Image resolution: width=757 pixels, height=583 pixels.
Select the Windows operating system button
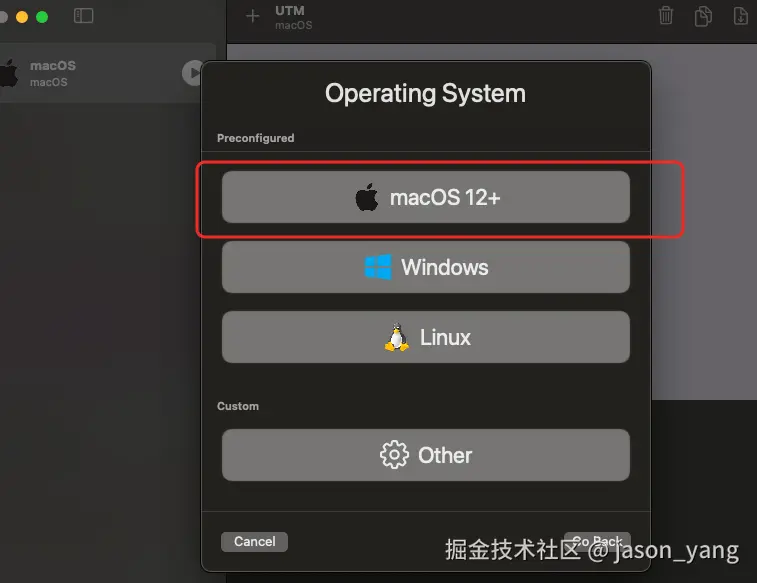tap(425, 267)
